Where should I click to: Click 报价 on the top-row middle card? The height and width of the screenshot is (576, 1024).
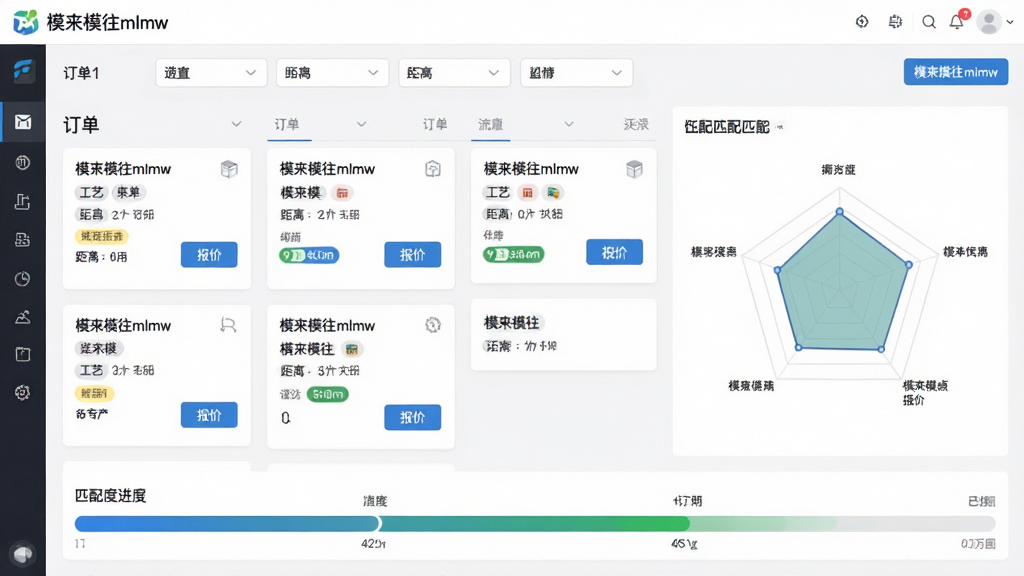coord(412,255)
